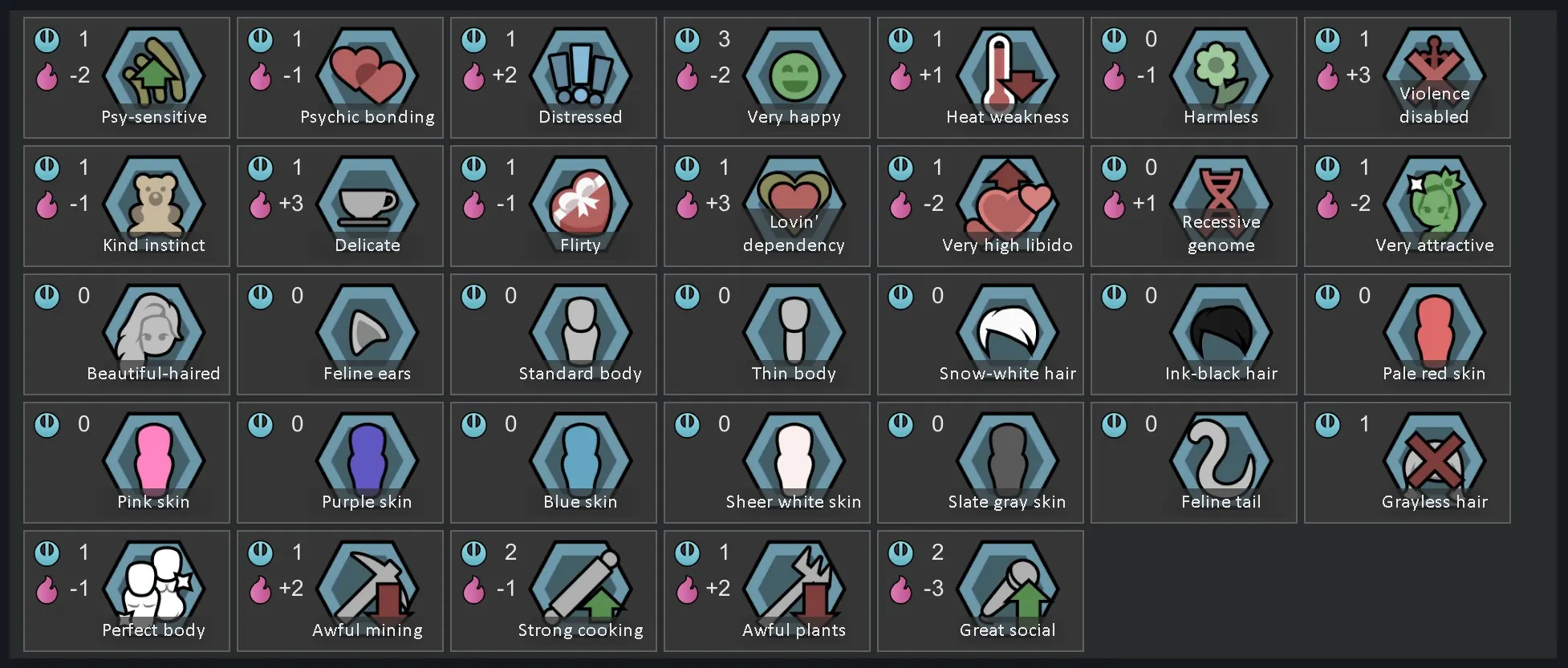Screen dimensions: 1568x668
Task: Click the Lovin' dependency gene
Action: click(x=794, y=202)
